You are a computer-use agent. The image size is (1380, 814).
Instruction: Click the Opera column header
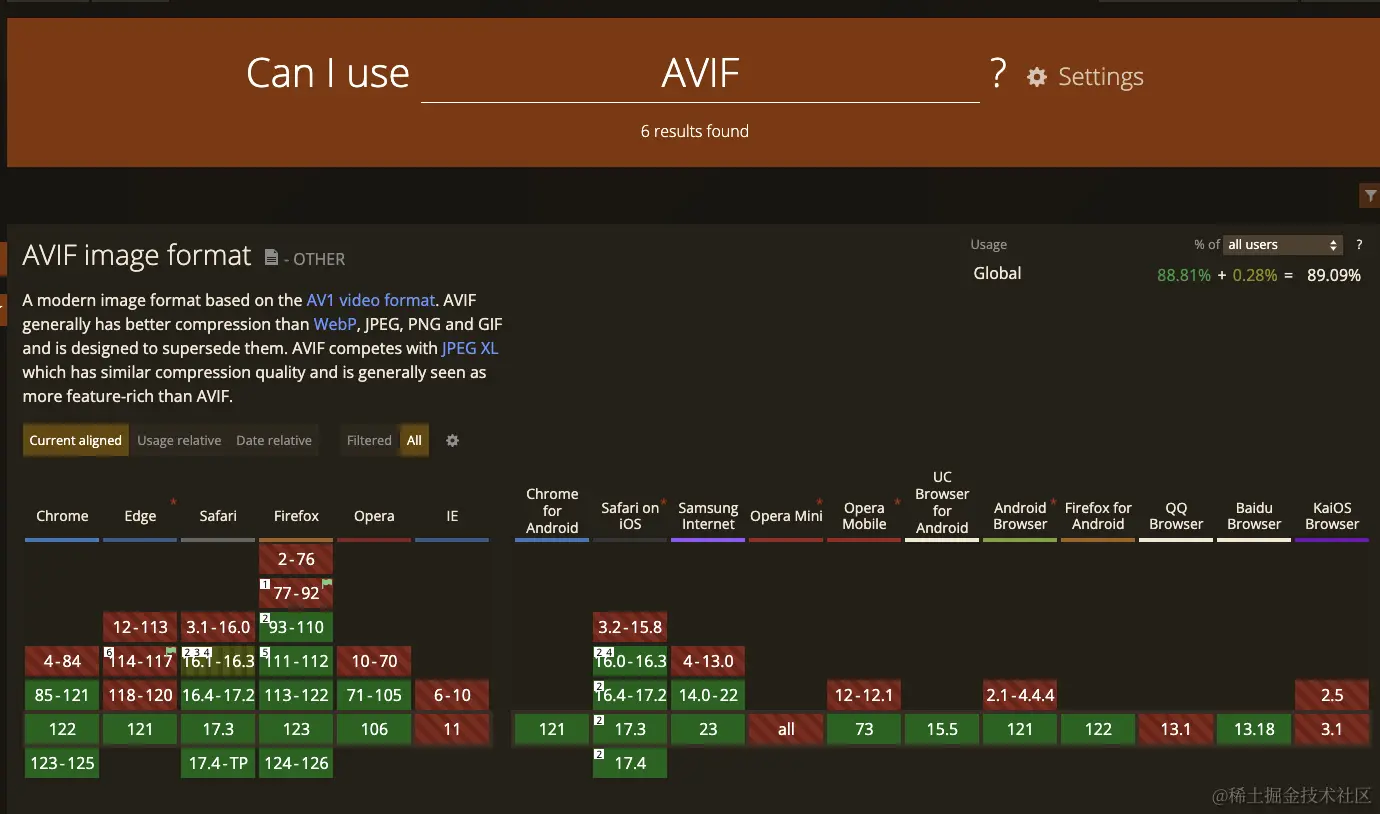click(374, 516)
